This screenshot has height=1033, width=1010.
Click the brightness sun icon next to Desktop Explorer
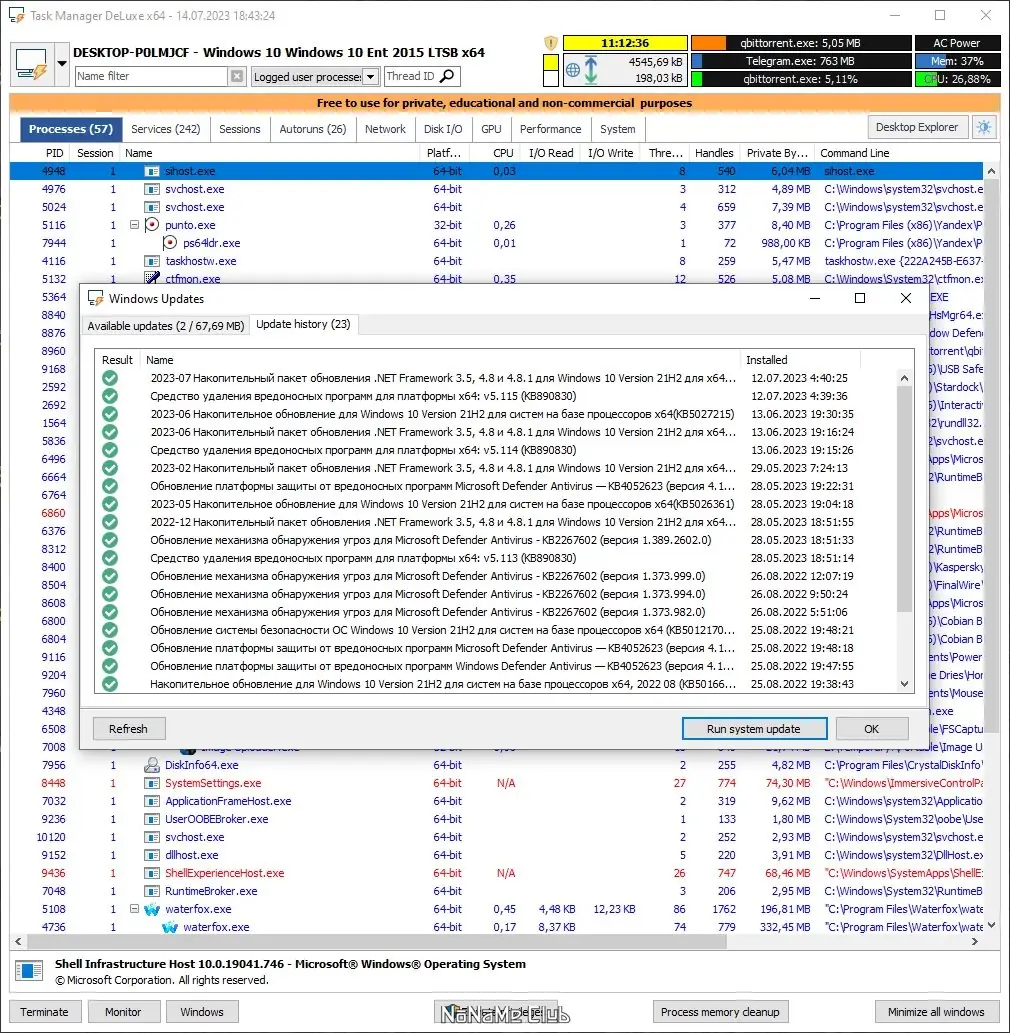point(984,127)
